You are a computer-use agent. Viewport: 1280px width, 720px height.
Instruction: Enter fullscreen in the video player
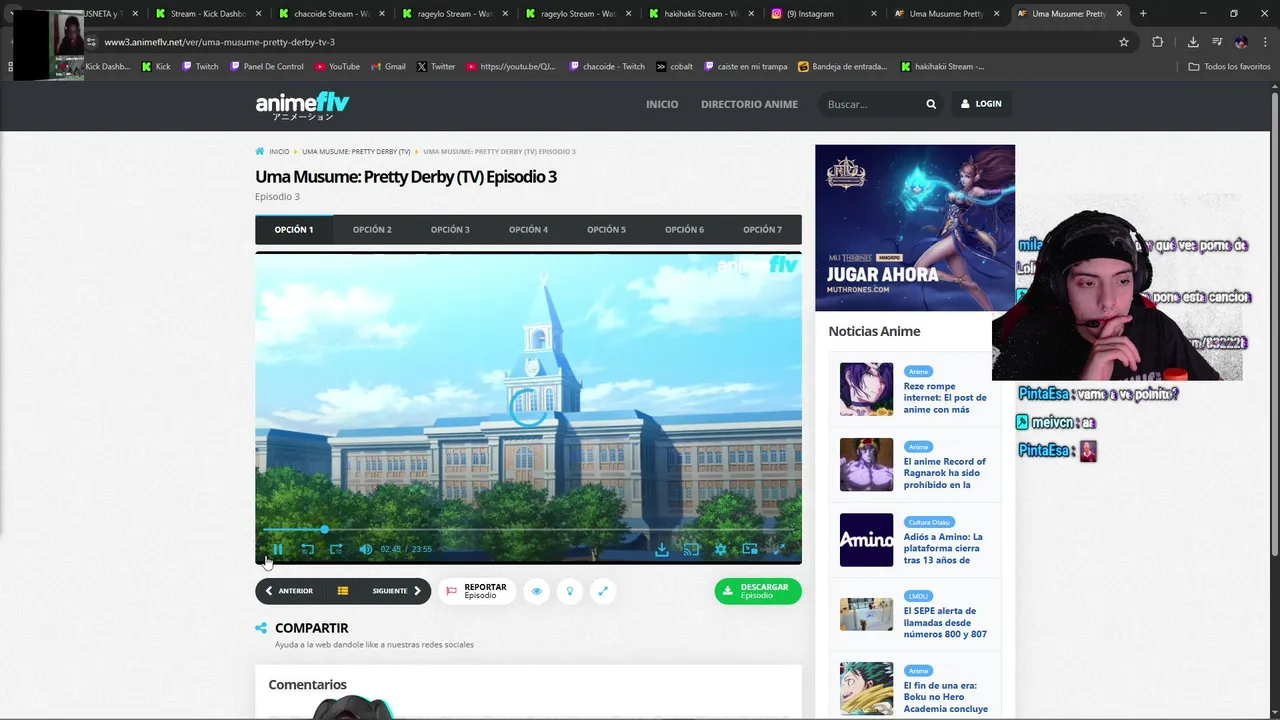click(780, 549)
